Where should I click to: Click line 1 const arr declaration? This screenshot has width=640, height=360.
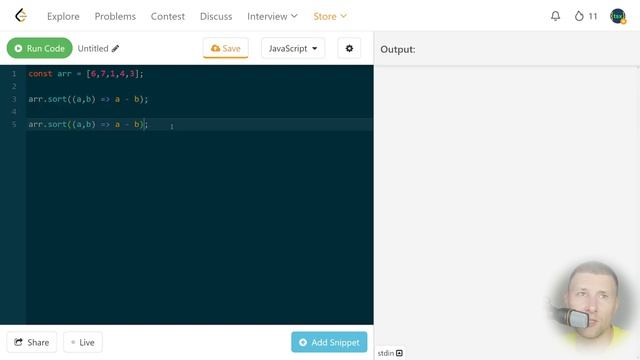86,74
